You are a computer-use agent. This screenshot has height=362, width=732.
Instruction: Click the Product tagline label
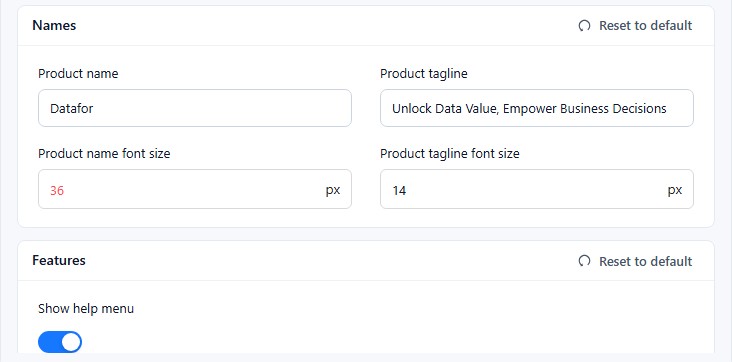click(x=424, y=74)
